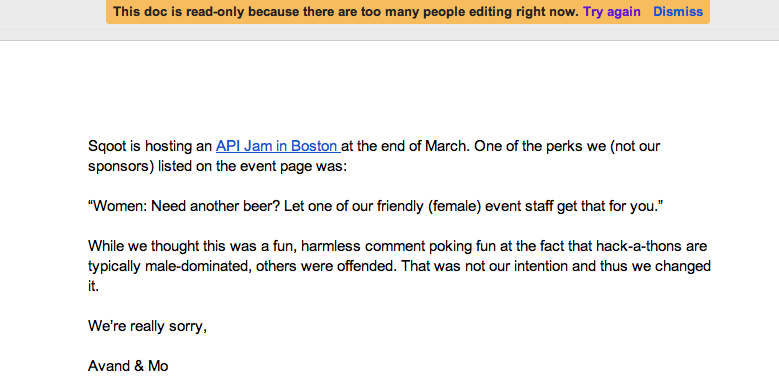Click the word 'hack-a-thons' in the text

[x=634, y=246]
